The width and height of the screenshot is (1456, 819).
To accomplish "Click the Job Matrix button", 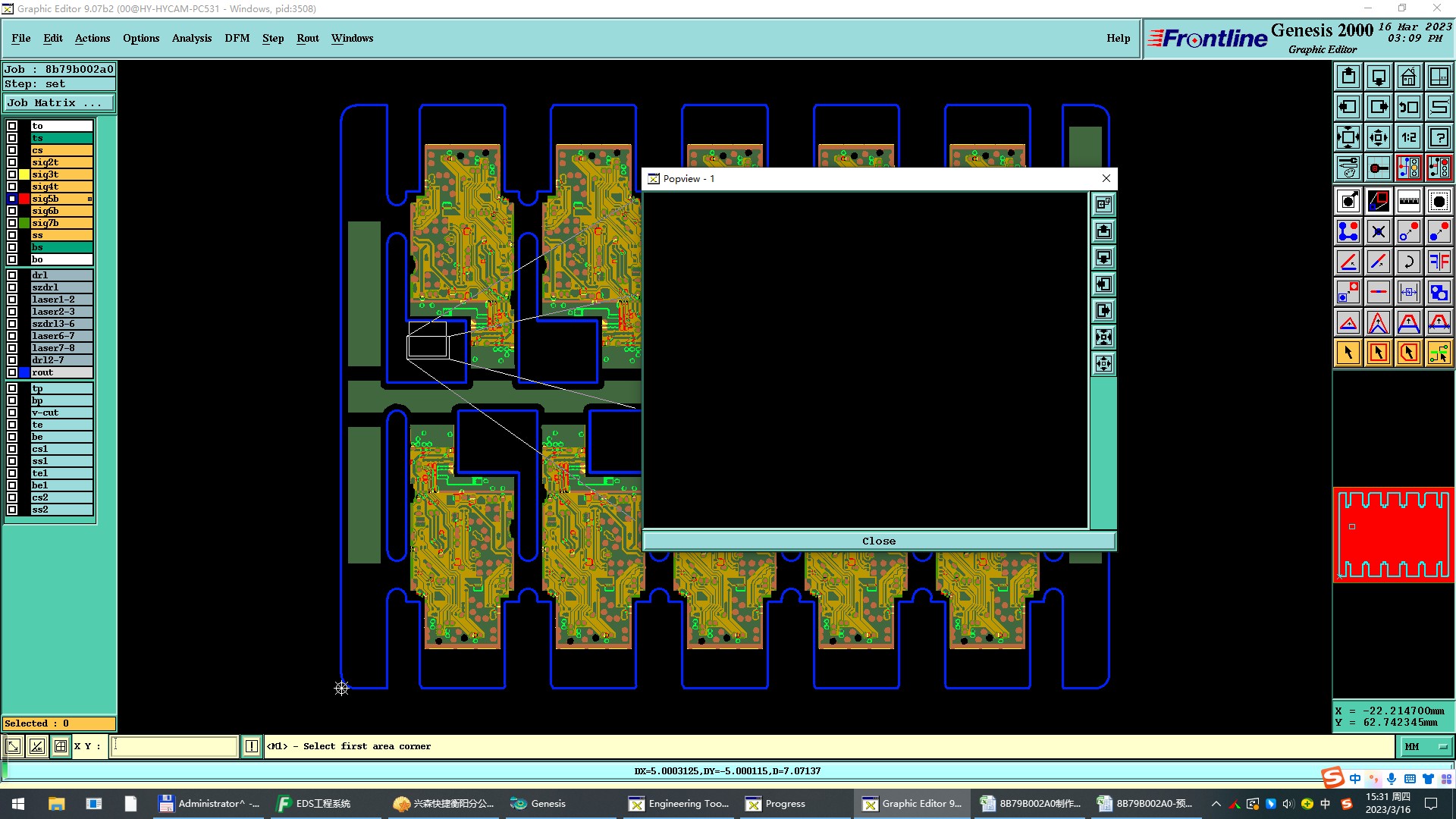I will pos(59,103).
